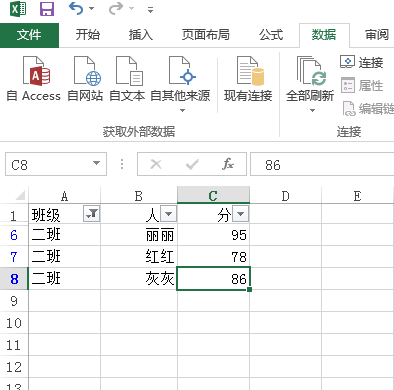This screenshot has width=394, height=390.
Task: Open the 连接 connections button
Action: coord(362,62)
